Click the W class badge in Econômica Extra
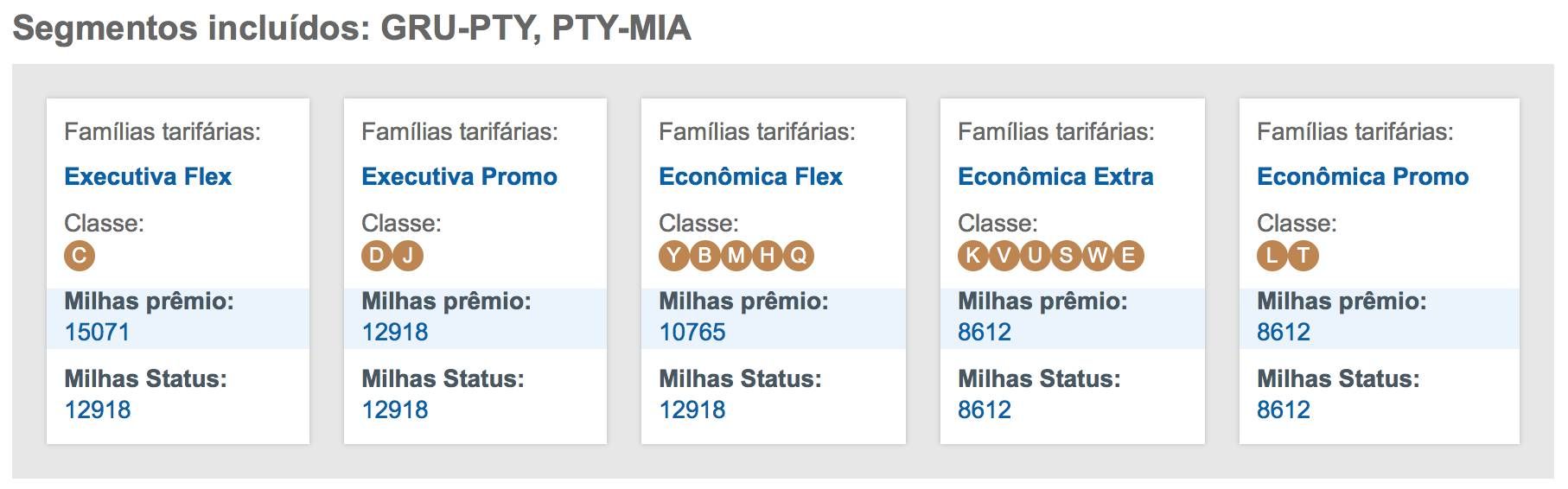1568x489 pixels. click(1097, 256)
